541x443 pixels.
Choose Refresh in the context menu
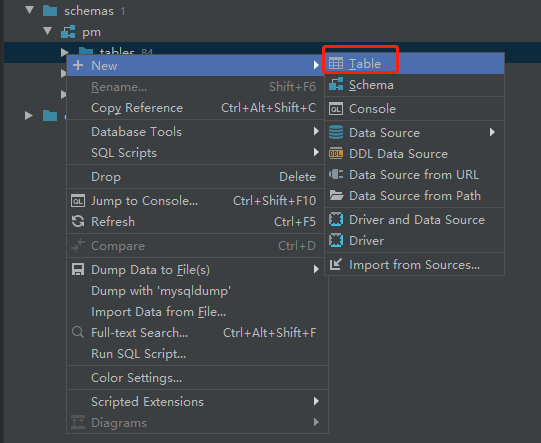(196, 222)
